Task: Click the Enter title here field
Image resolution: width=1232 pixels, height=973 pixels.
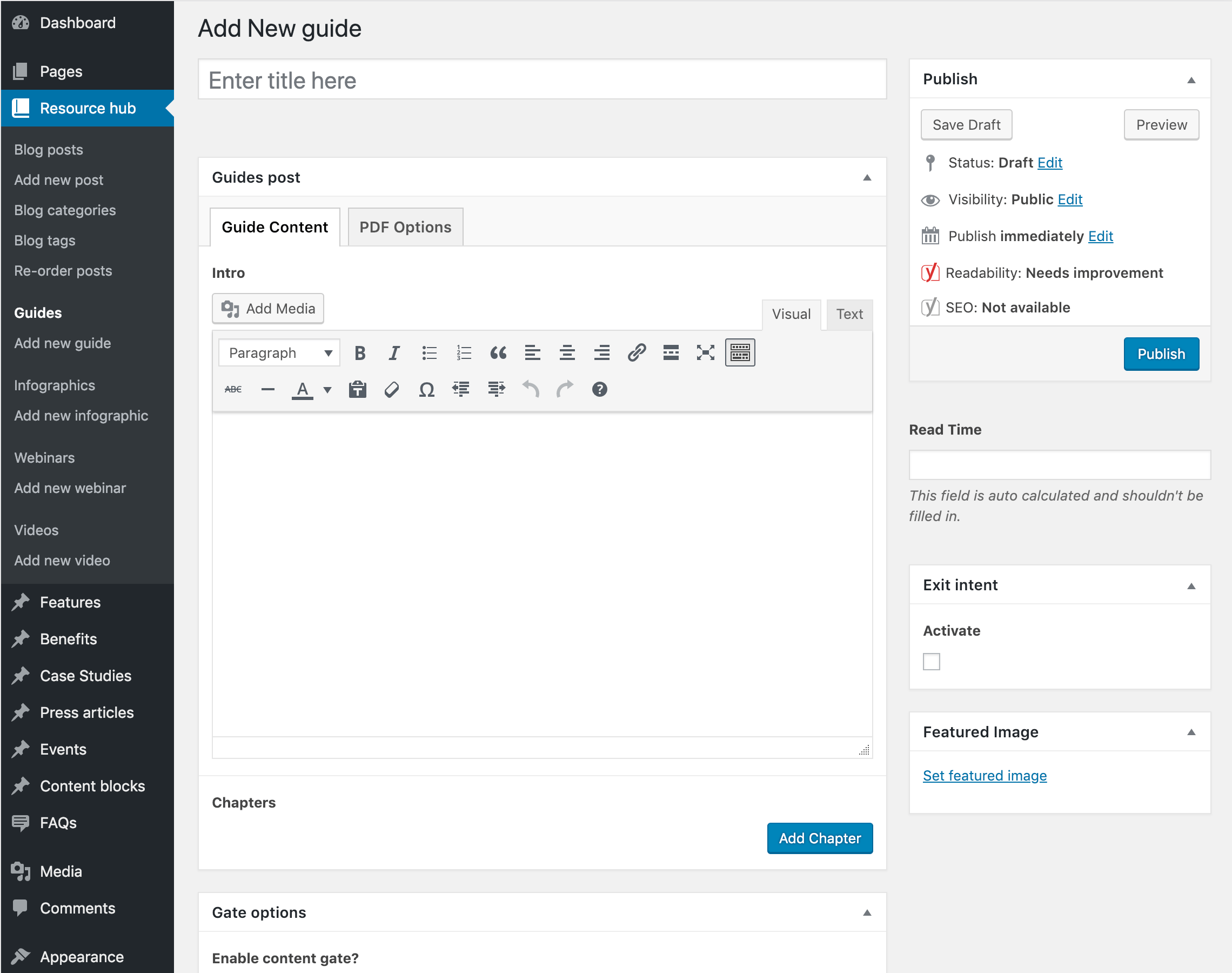Action: [x=542, y=81]
